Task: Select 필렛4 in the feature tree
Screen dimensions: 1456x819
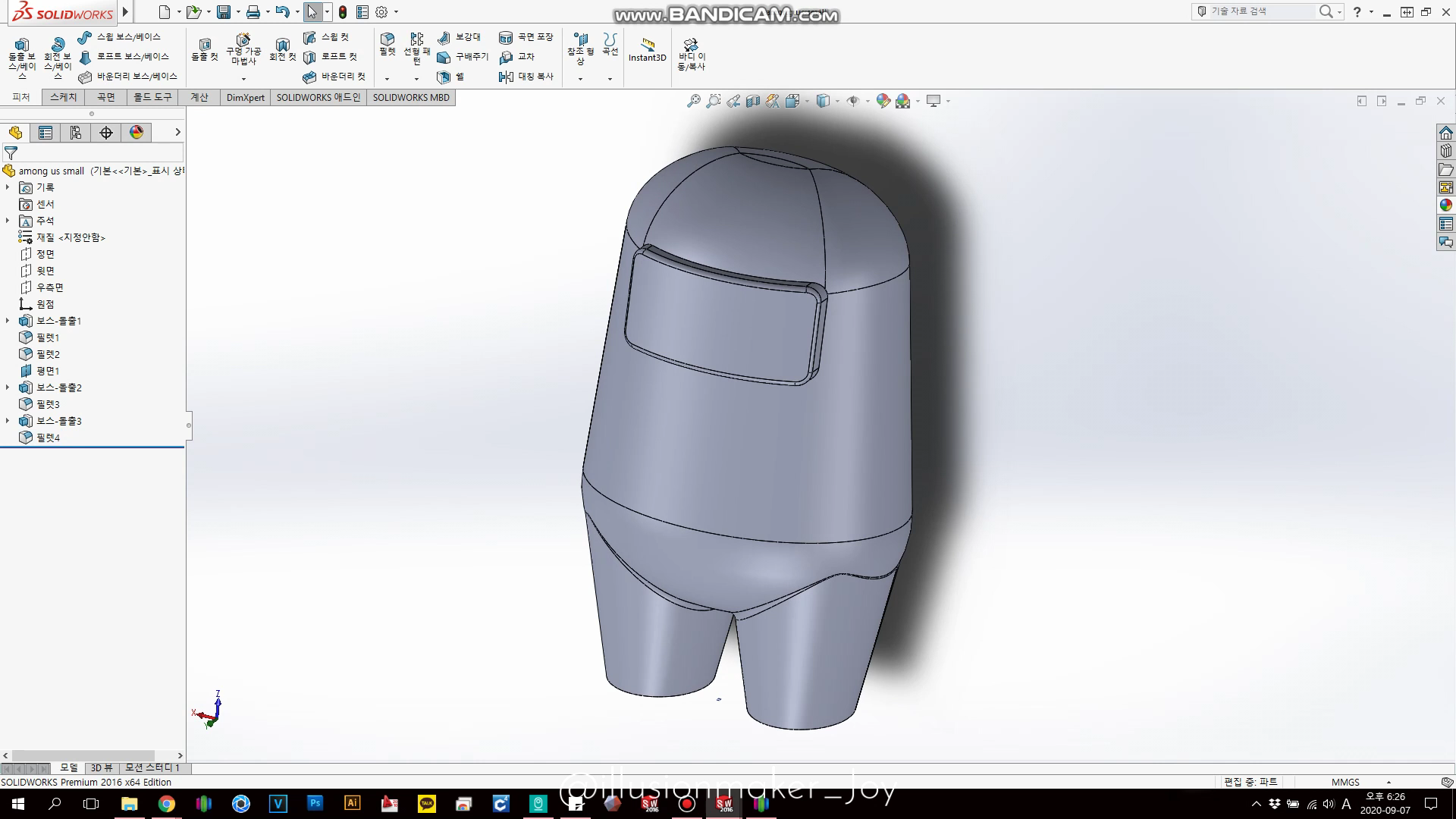Action: tap(48, 438)
